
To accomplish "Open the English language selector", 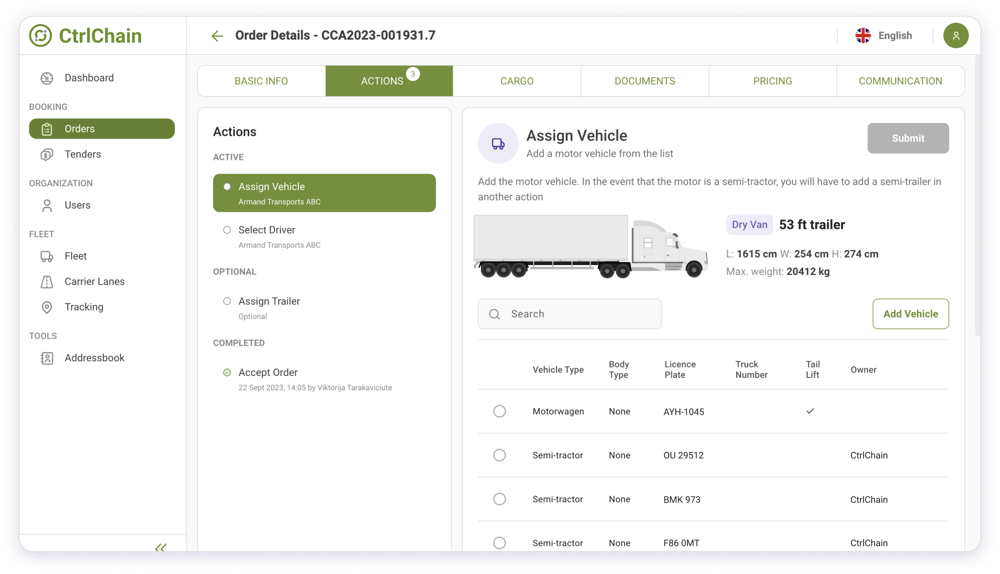I will point(884,36).
